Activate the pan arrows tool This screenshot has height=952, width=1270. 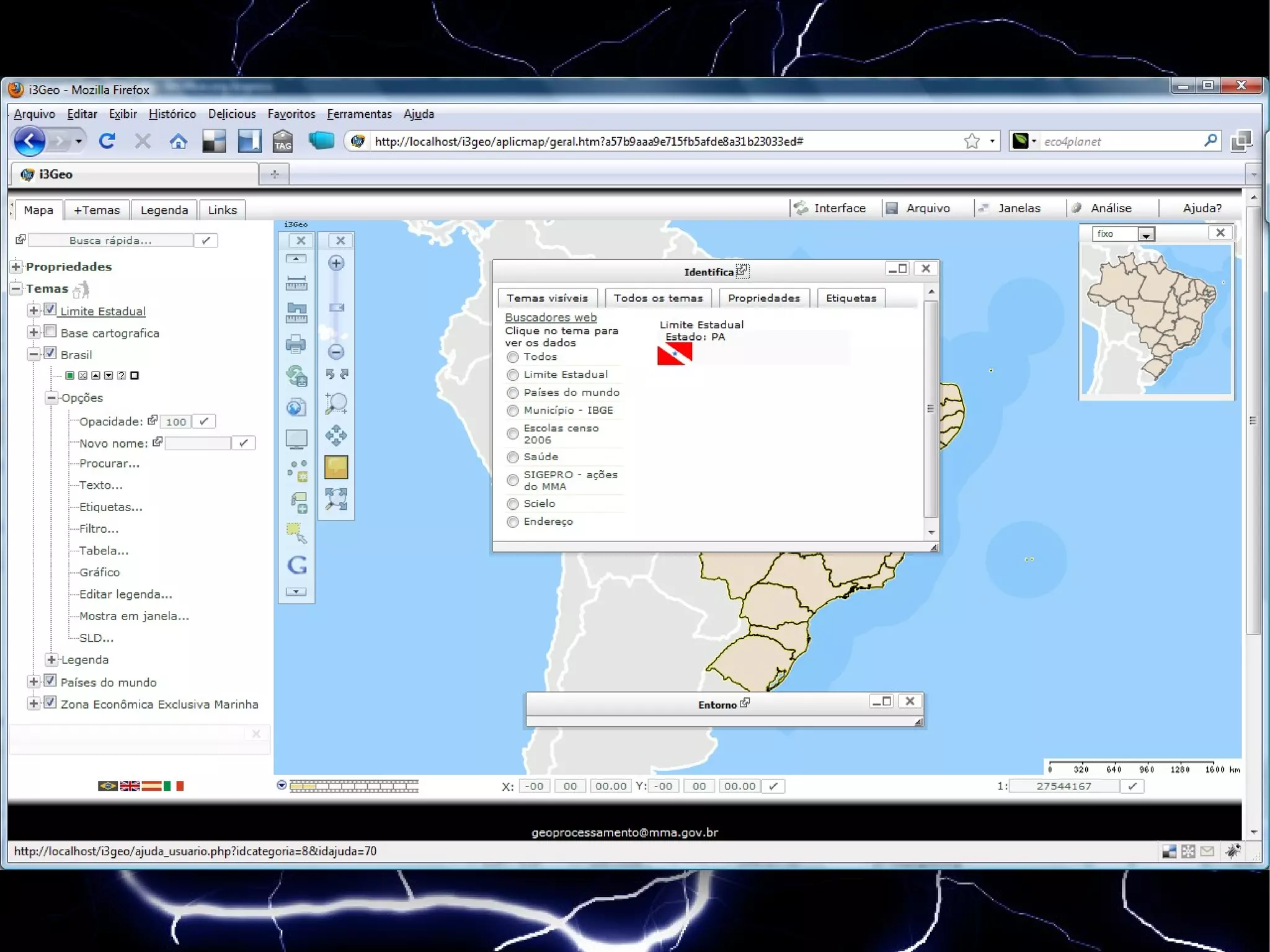pos(336,435)
